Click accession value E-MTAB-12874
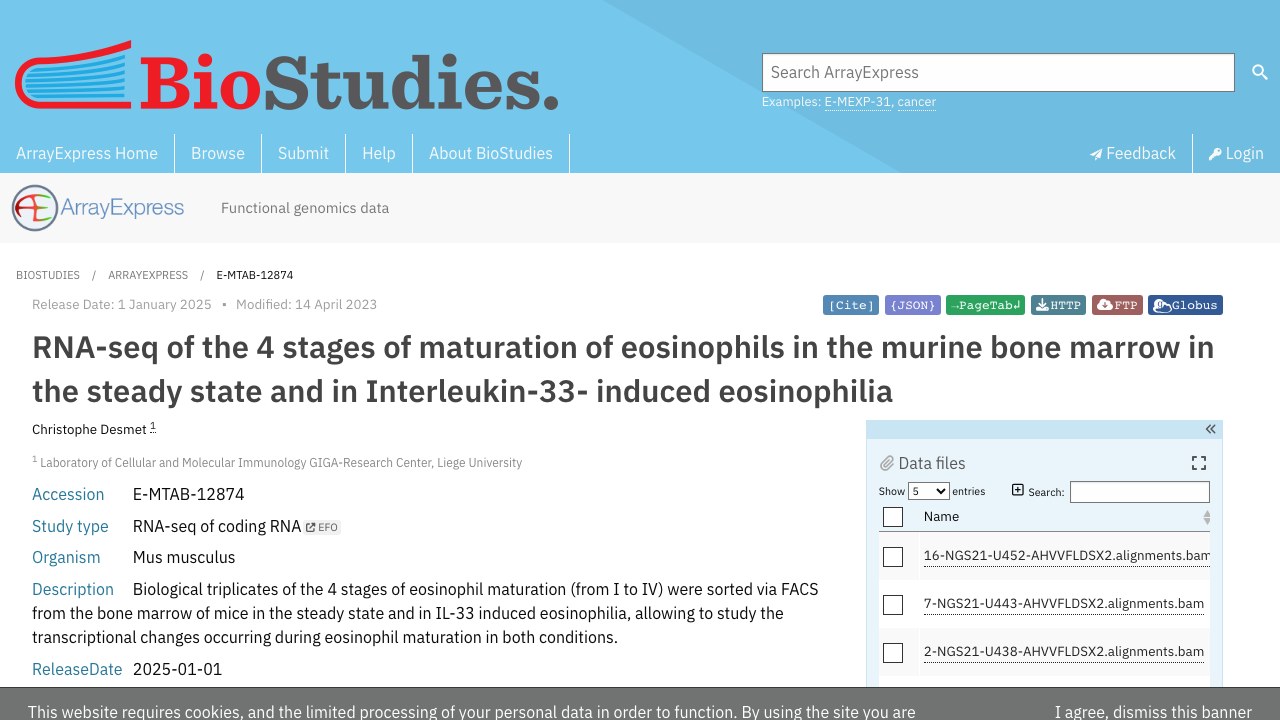 point(189,494)
